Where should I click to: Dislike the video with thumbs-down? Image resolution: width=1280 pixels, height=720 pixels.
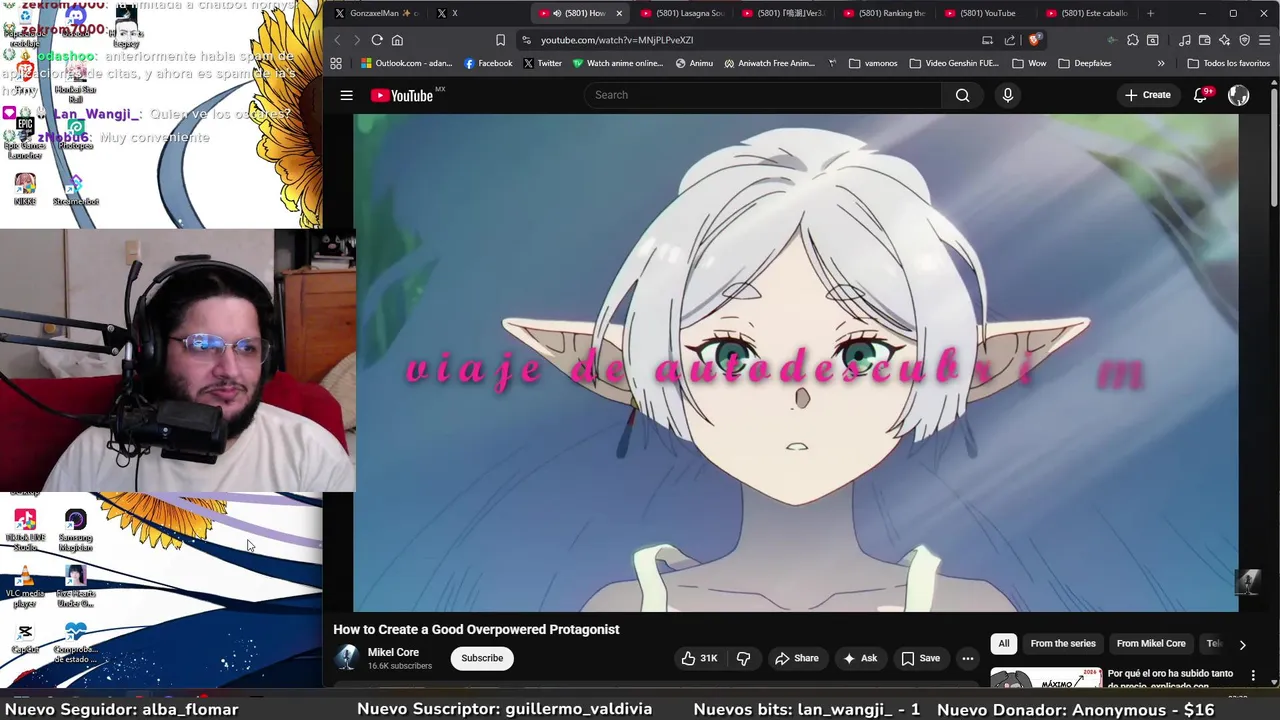tap(743, 658)
